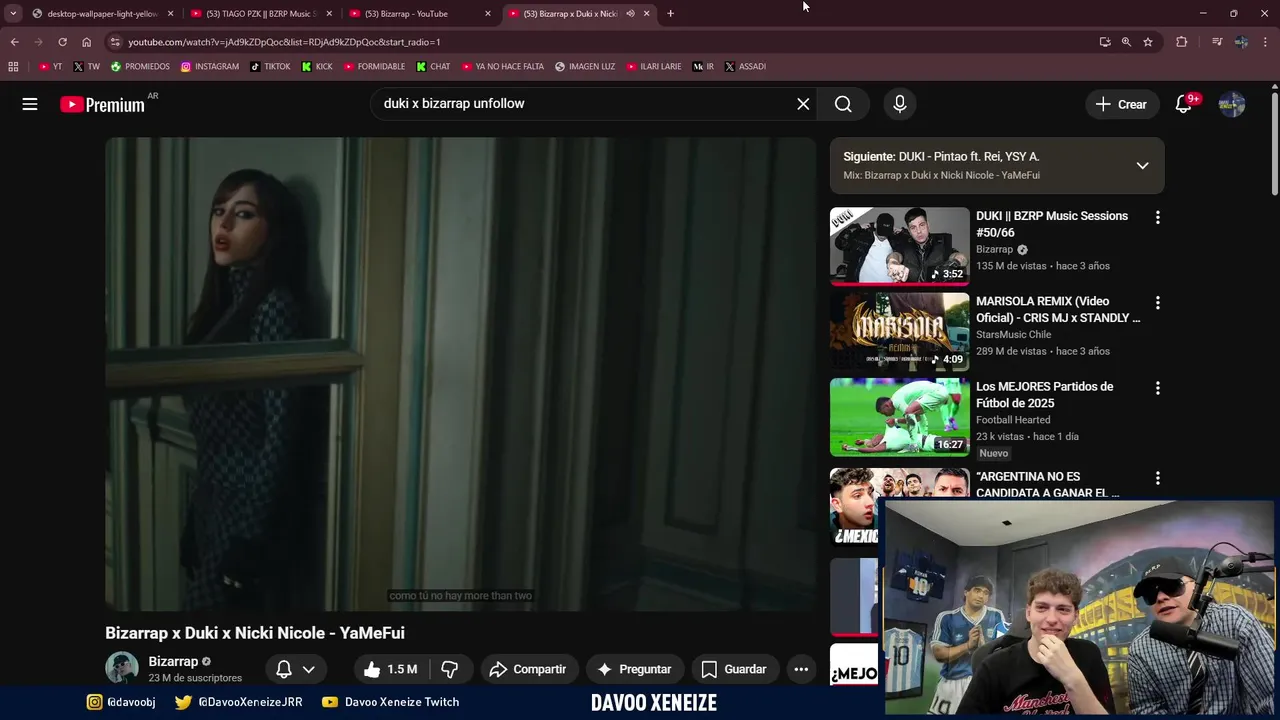Go to YouTube Premium home logo
Image resolution: width=1280 pixels, height=720 pixels.
point(104,104)
